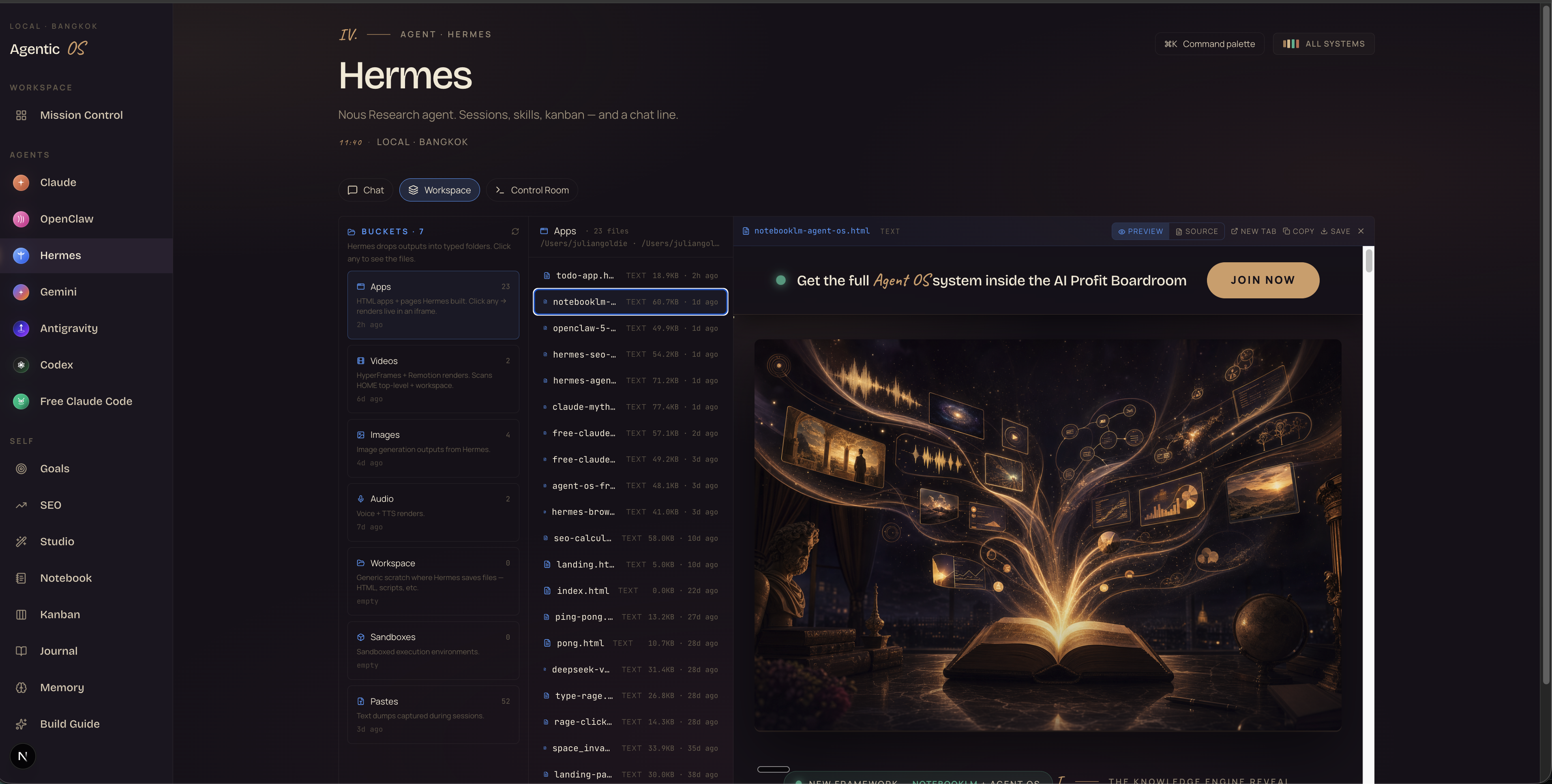Open Notebook icon in sidebar
The height and width of the screenshot is (784, 1552).
21,578
